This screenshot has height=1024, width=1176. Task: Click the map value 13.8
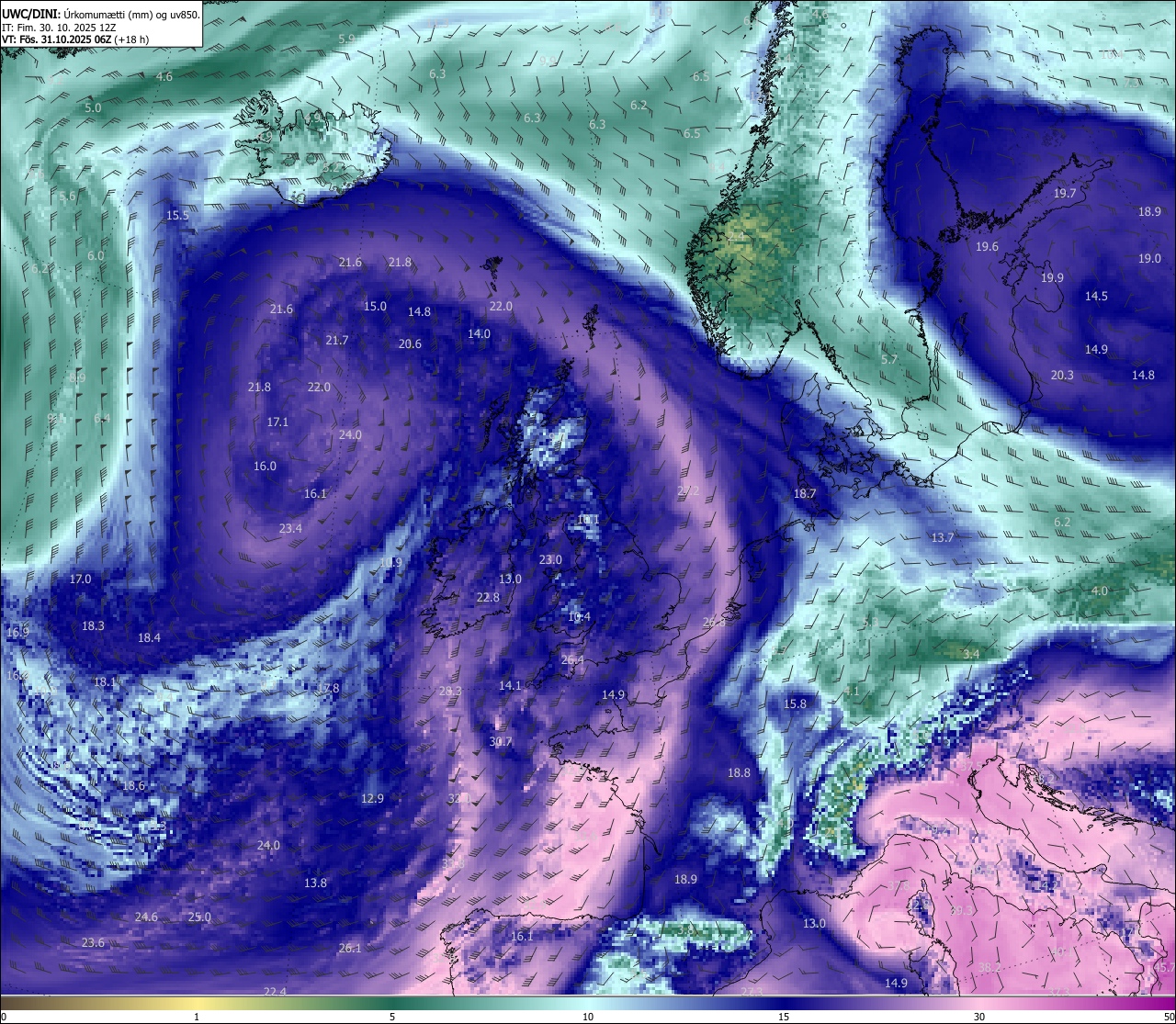click(x=315, y=883)
